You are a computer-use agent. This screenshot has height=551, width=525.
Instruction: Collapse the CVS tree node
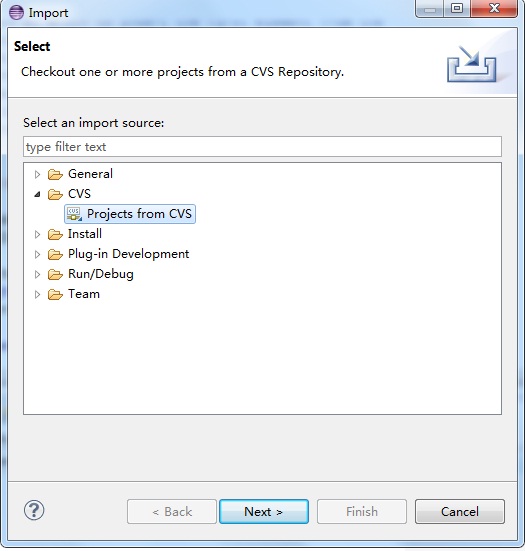[x=37, y=194]
